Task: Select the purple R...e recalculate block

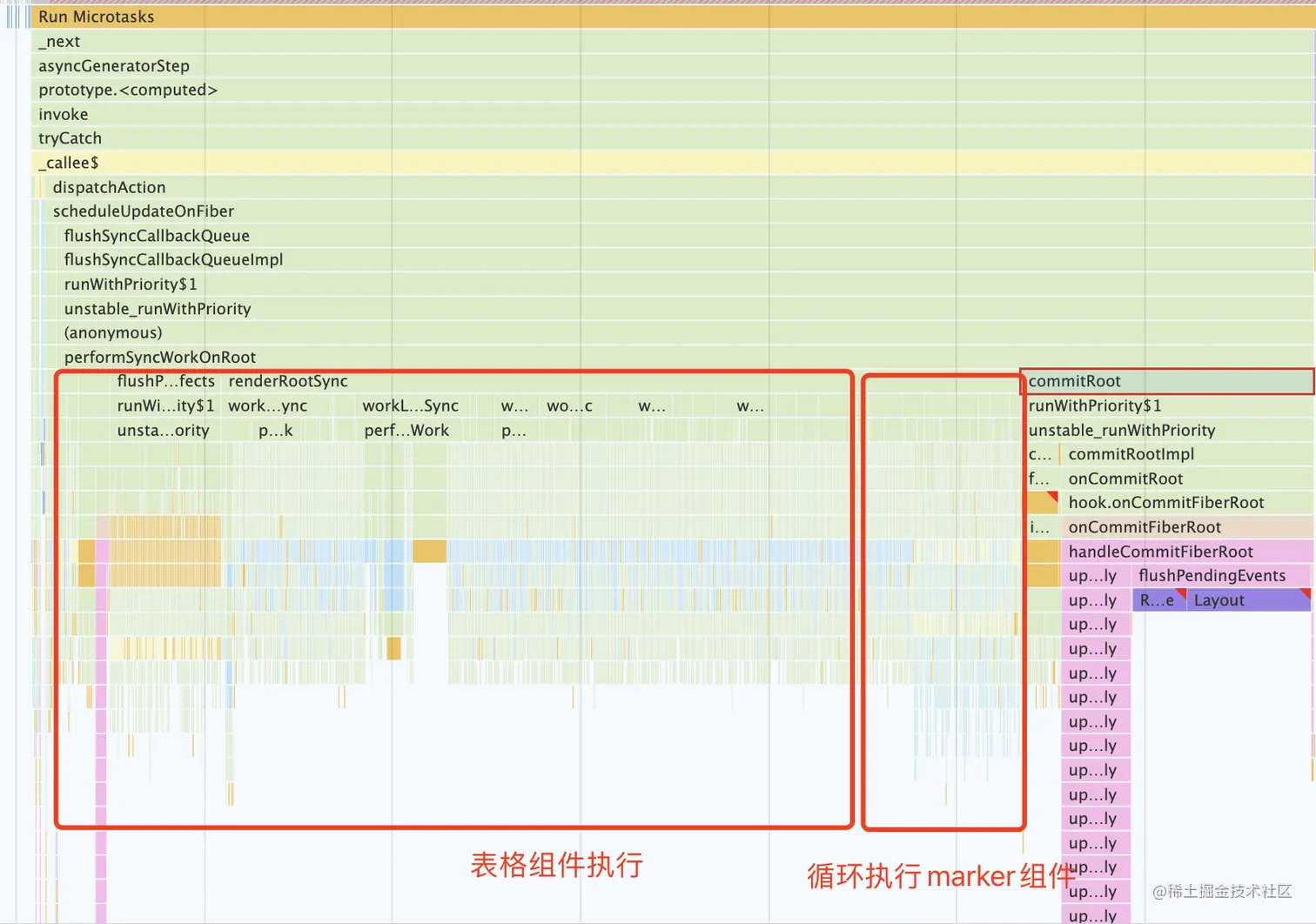Action: point(1158,600)
